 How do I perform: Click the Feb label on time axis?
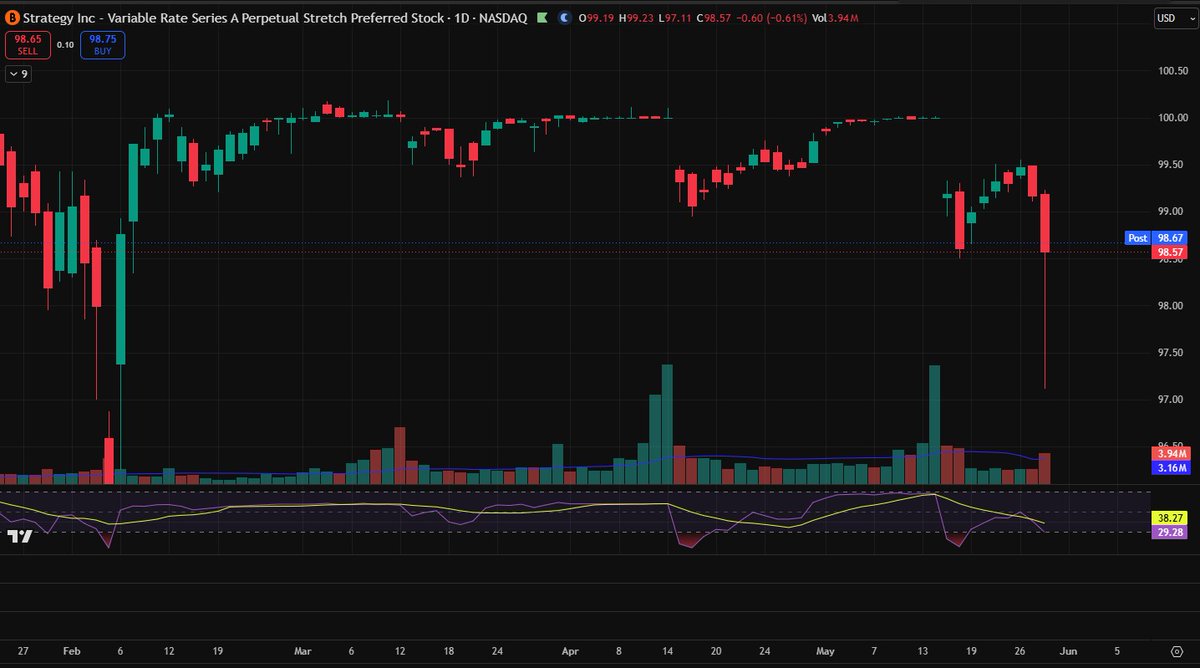pyautogui.click(x=70, y=650)
